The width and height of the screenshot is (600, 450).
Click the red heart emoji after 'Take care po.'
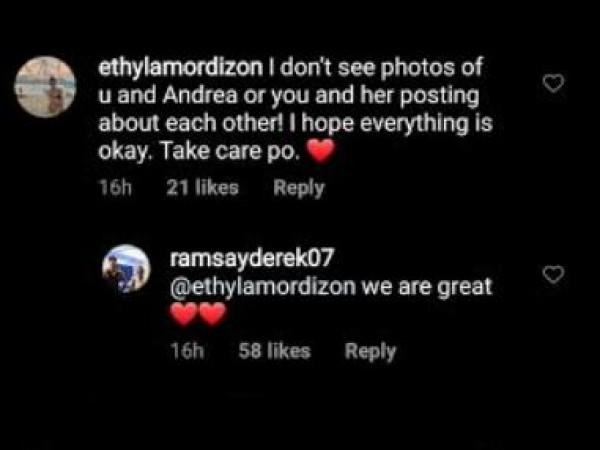click(321, 151)
